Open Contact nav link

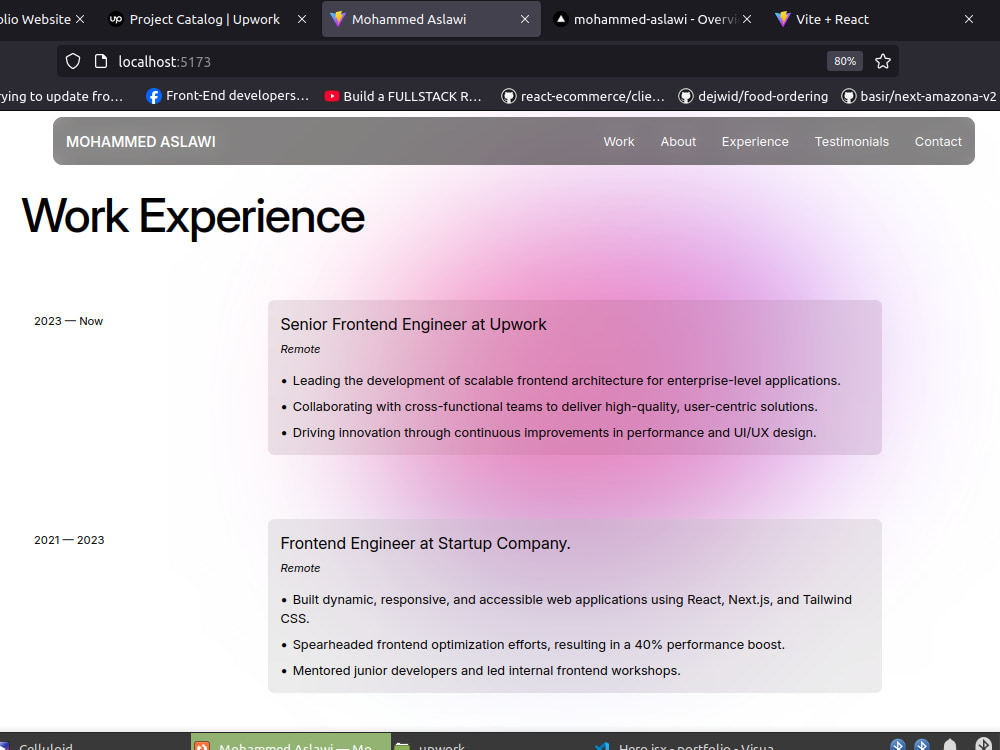pyautogui.click(x=938, y=142)
